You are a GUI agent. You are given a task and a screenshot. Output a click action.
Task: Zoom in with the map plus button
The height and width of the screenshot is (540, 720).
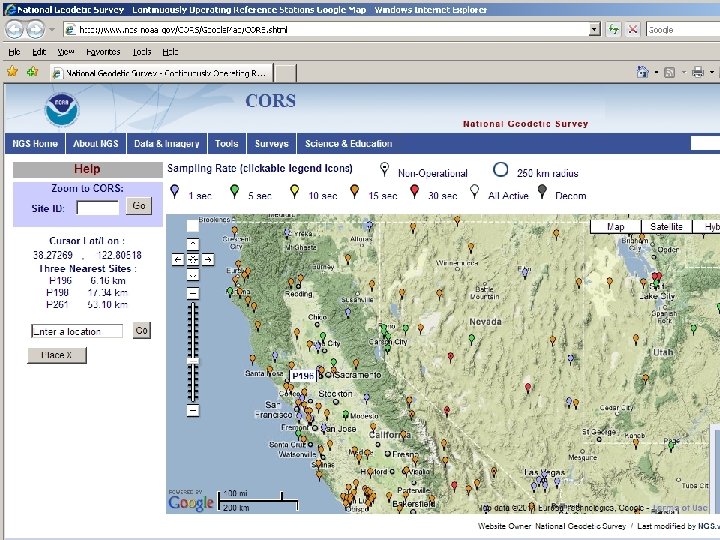(x=193, y=293)
